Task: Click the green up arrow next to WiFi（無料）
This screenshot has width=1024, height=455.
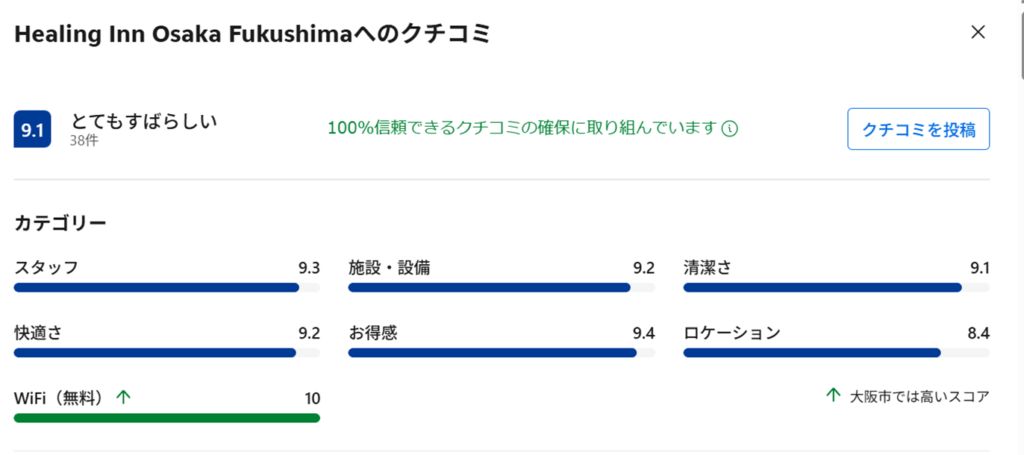Action: point(123,396)
